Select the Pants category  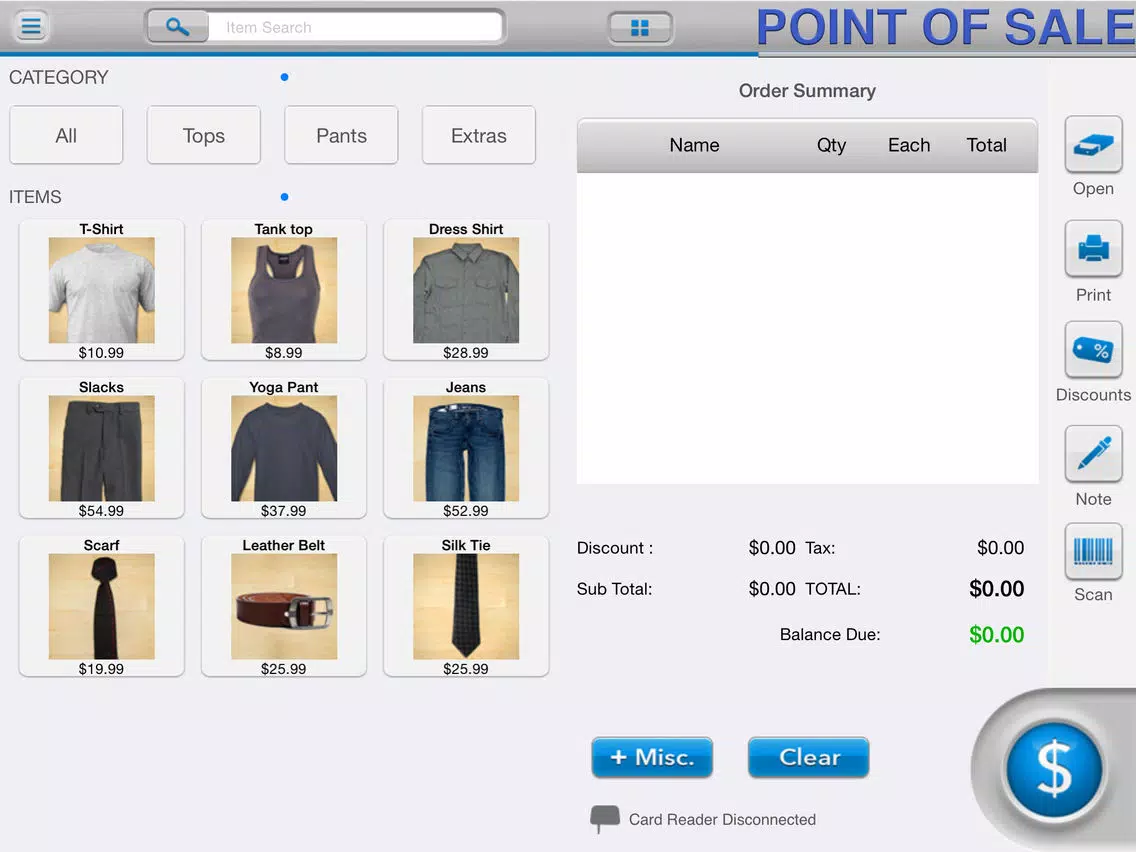[341, 135]
